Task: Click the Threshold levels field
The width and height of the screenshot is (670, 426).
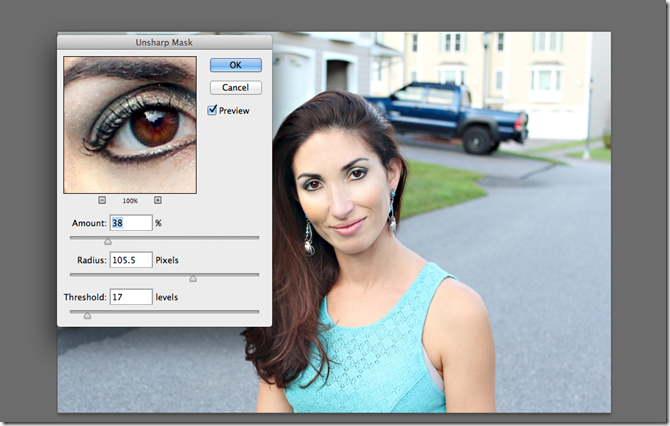Action: coord(131,297)
